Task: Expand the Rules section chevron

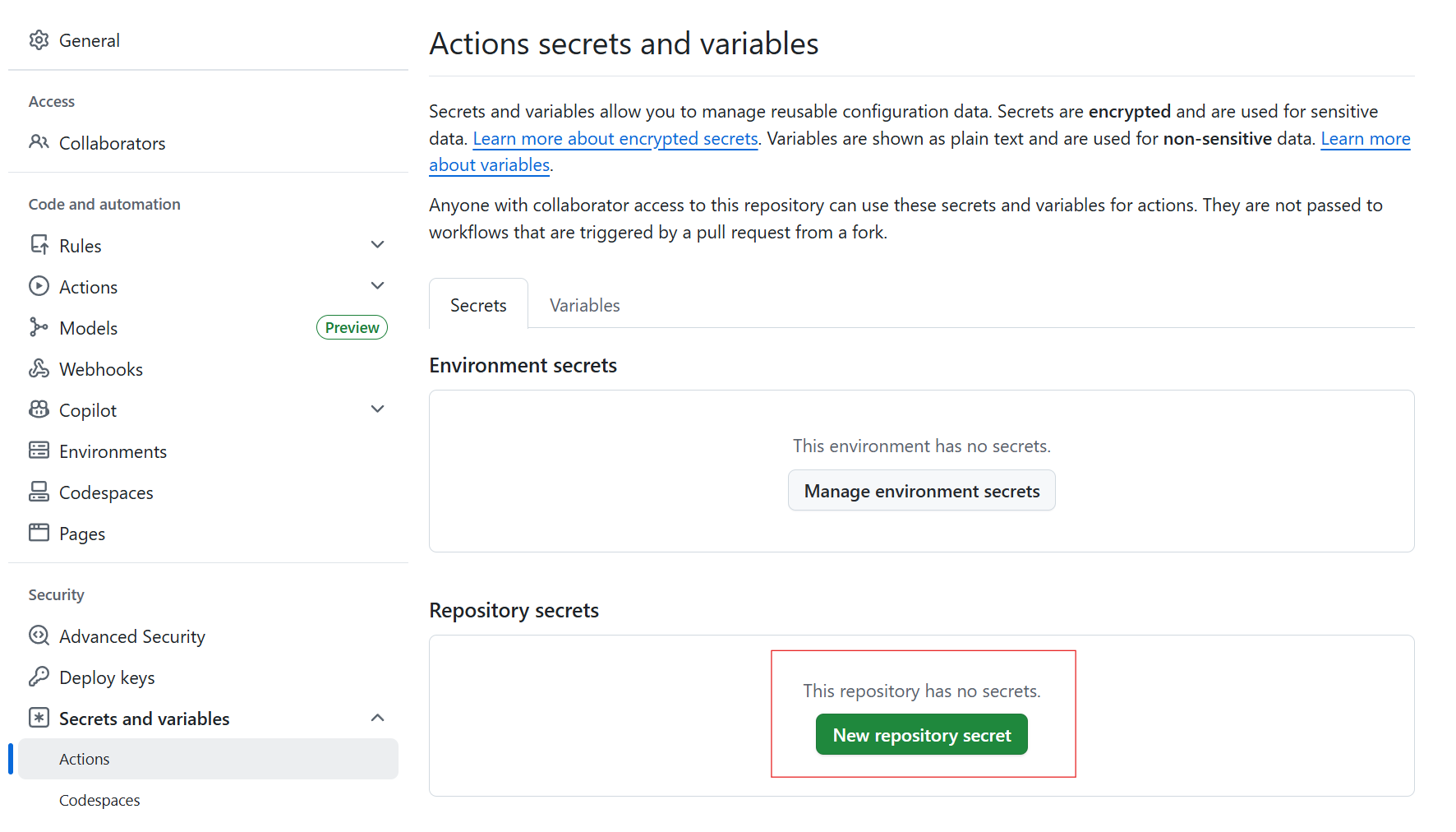Action: pyautogui.click(x=377, y=245)
